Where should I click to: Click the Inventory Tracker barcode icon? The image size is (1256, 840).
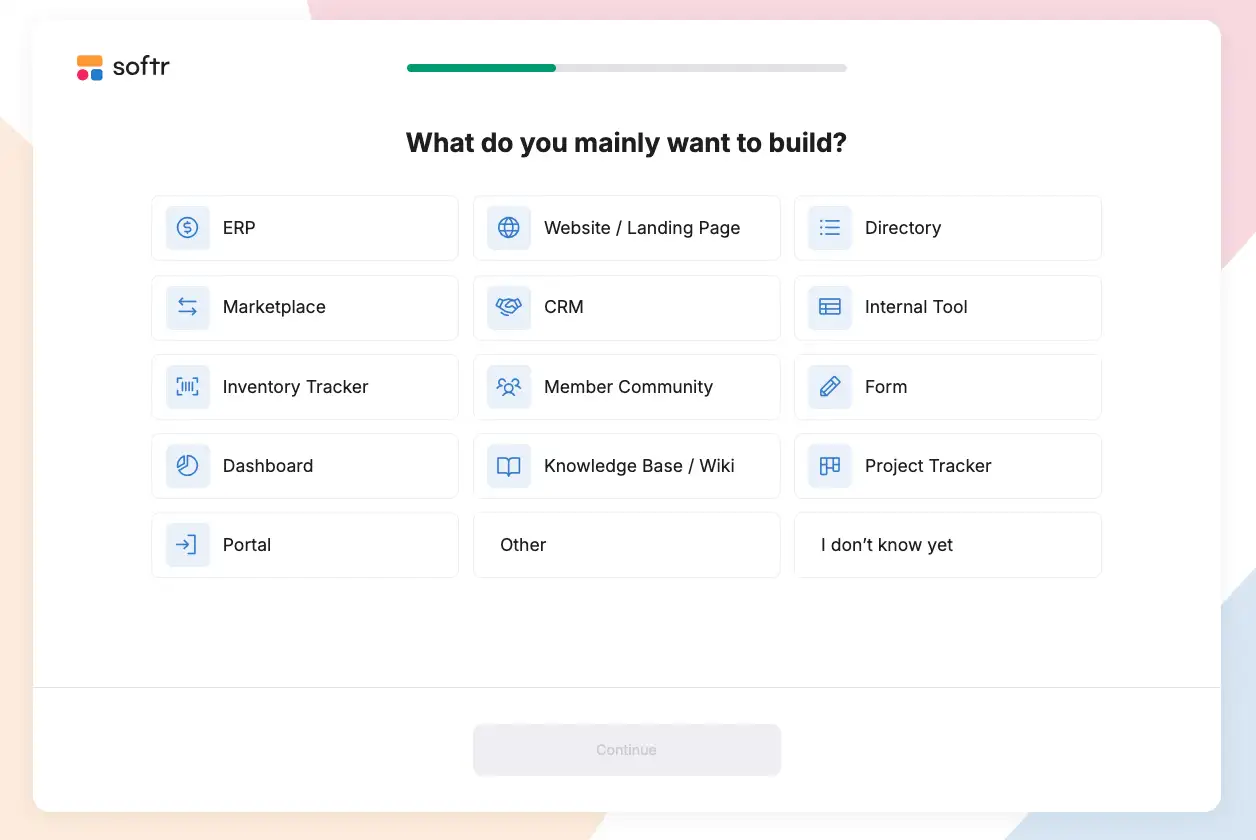(188, 387)
